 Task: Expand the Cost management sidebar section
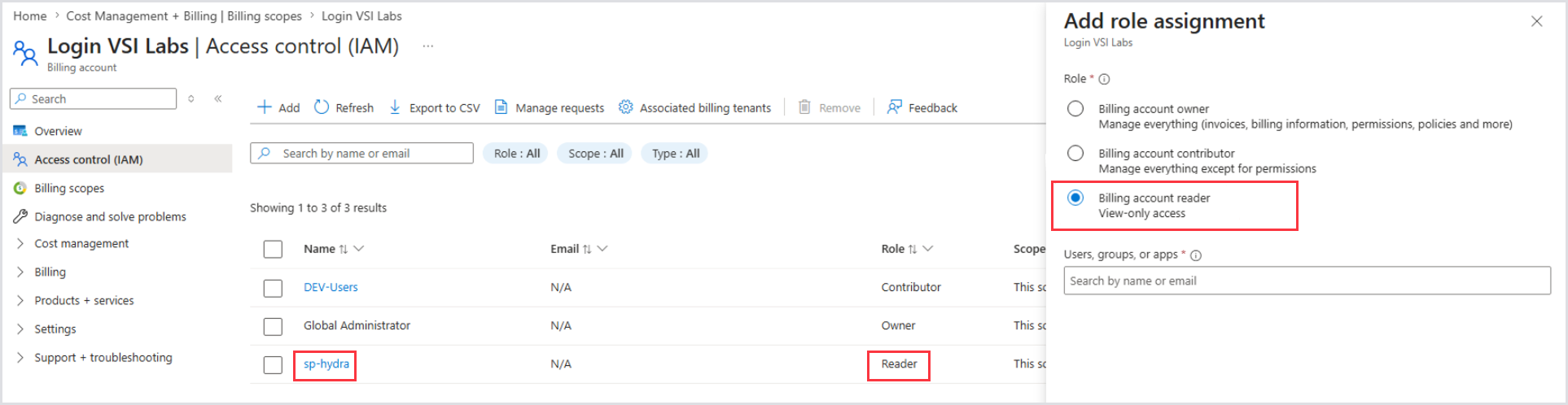click(20, 243)
